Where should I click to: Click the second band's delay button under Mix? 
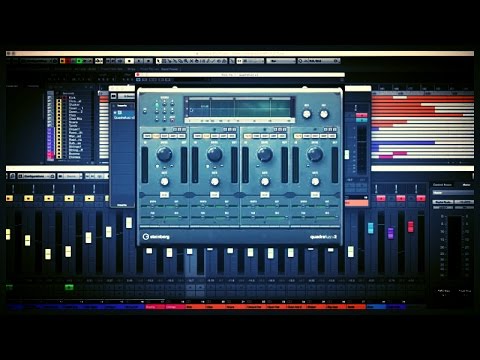215,195
